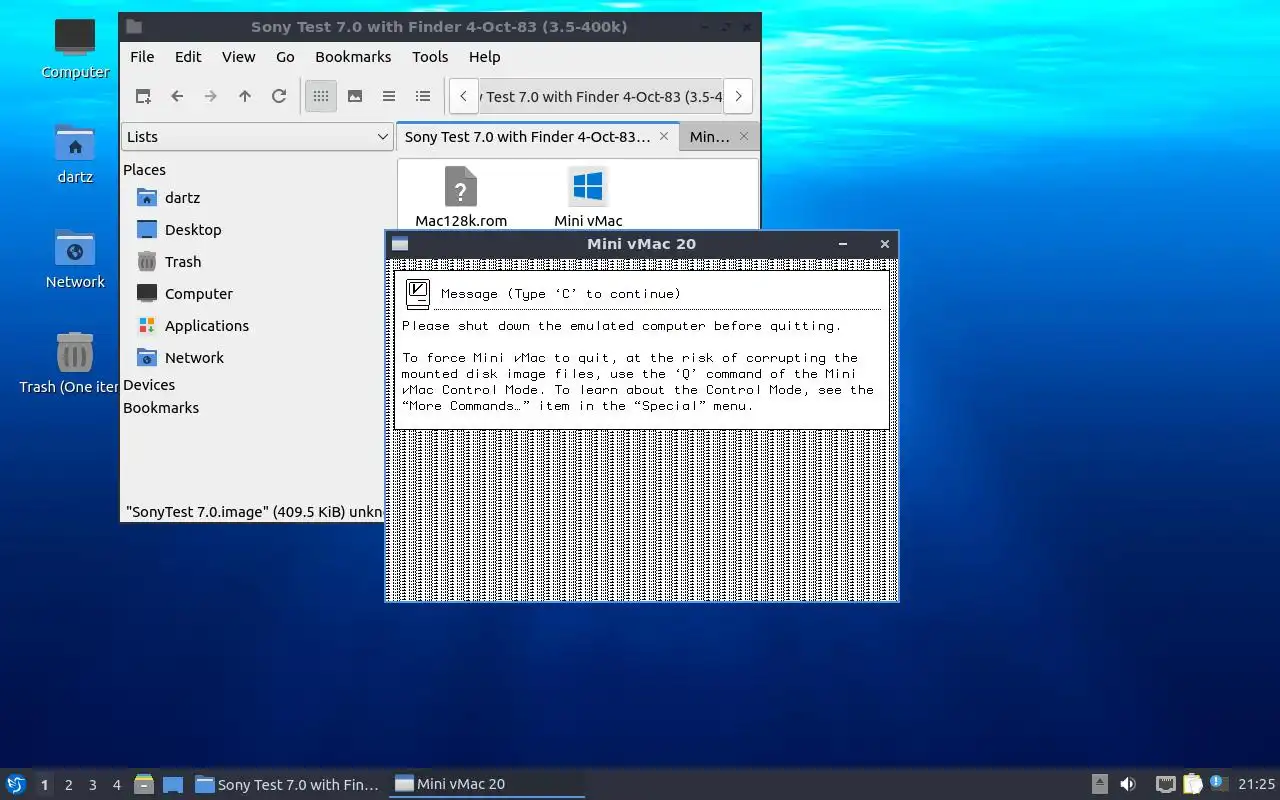Open the clipboard manager tray icon

click(x=1193, y=785)
